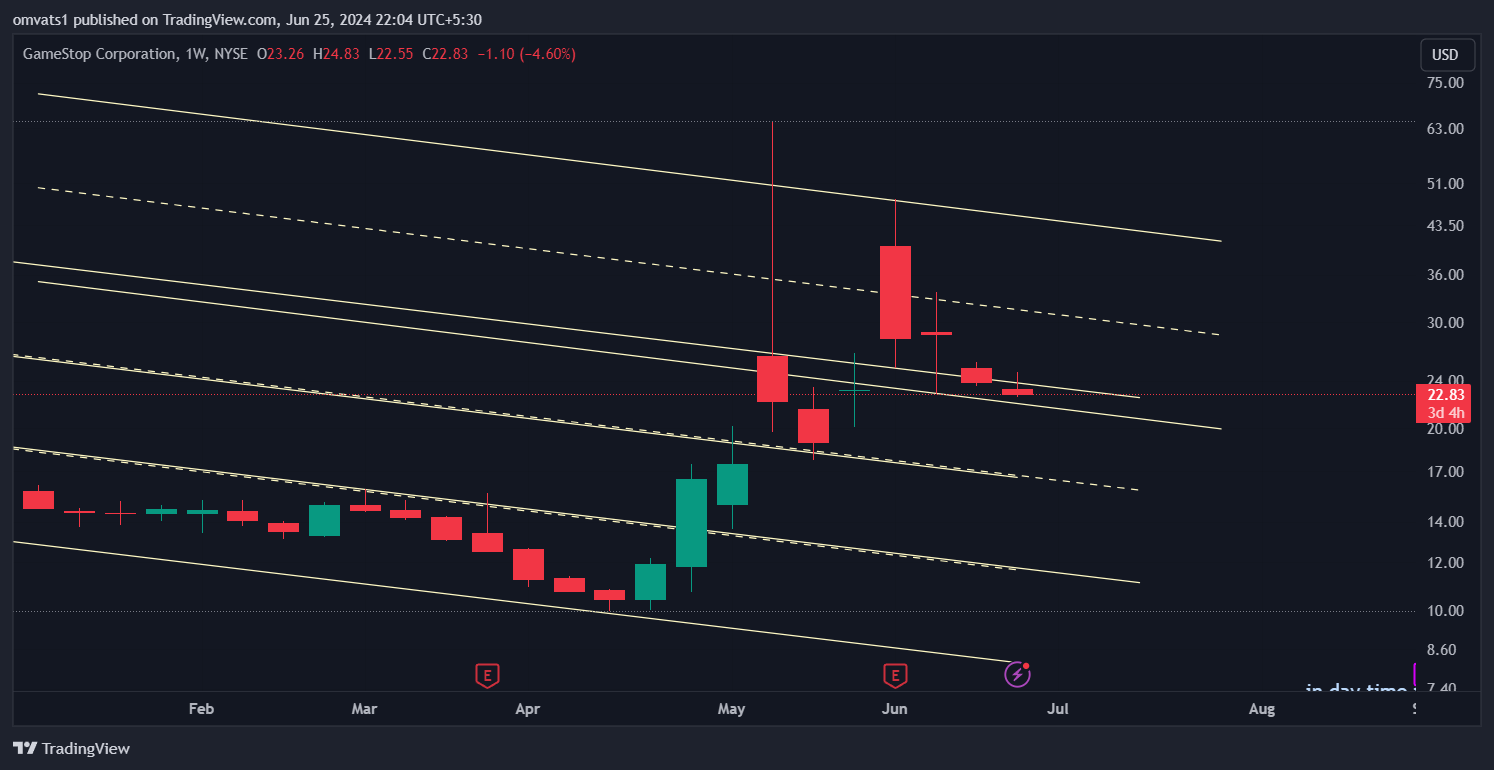Image resolution: width=1494 pixels, height=770 pixels.
Task: Click the 43.50 price axis label
Action: pyautogui.click(x=1446, y=227)
